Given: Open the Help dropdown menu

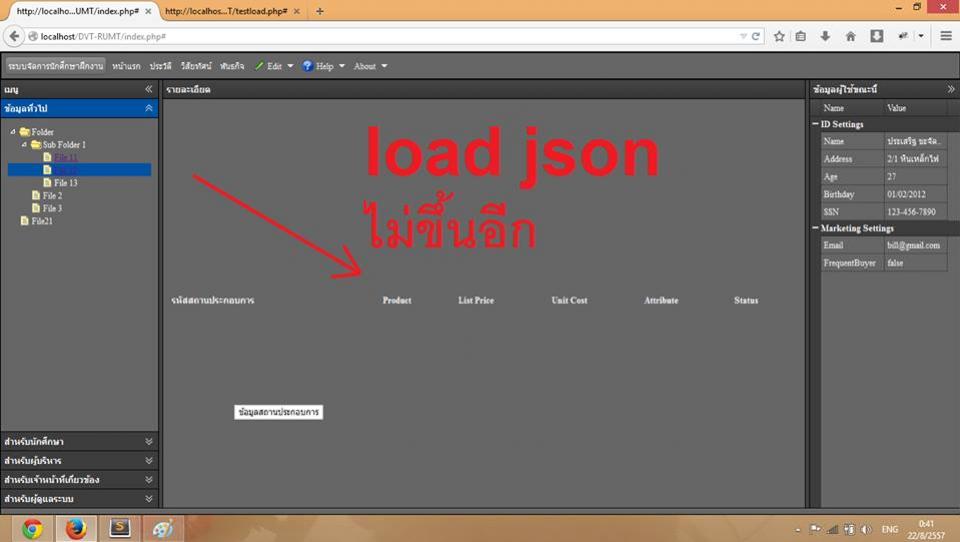Looking at the screenshot, I should click(324, 66).
